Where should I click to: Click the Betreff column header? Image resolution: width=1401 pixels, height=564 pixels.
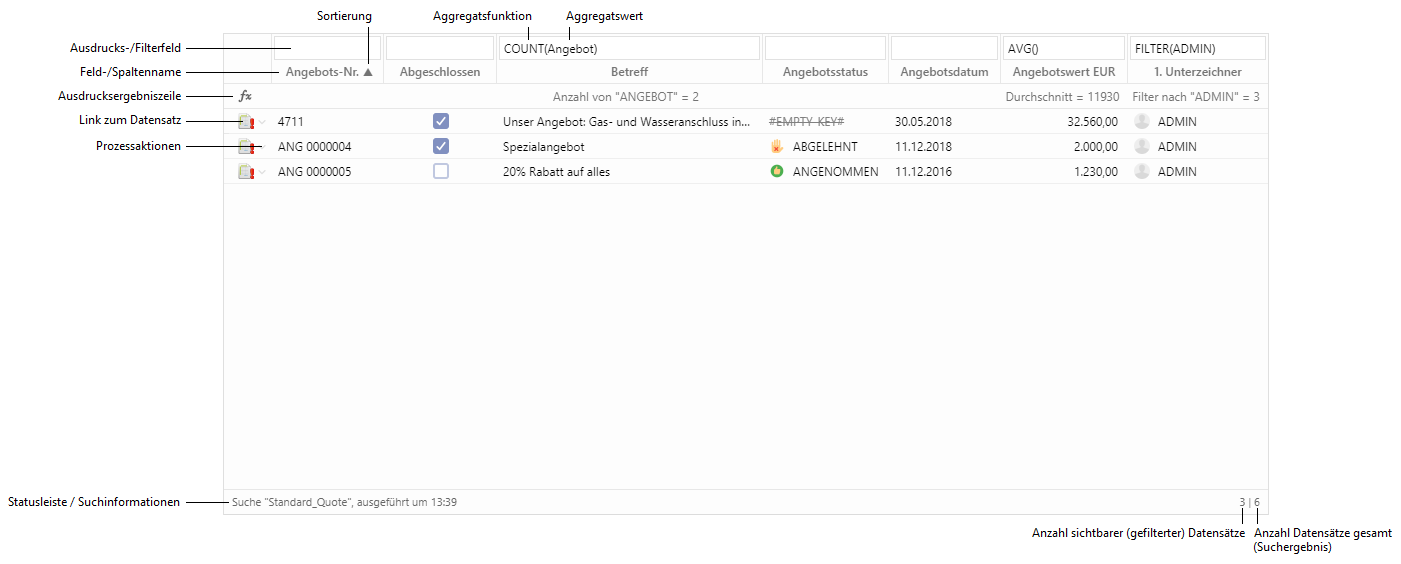coord(629,72)
